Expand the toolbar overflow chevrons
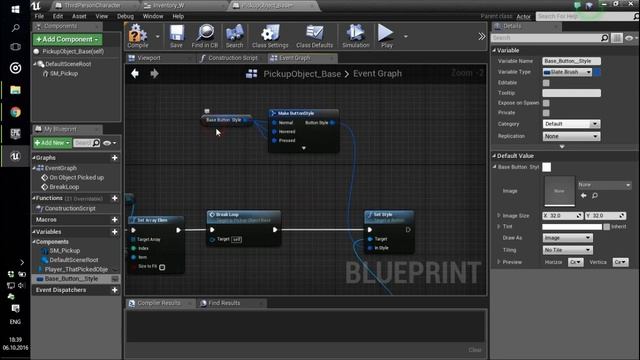 coord(482,36)
